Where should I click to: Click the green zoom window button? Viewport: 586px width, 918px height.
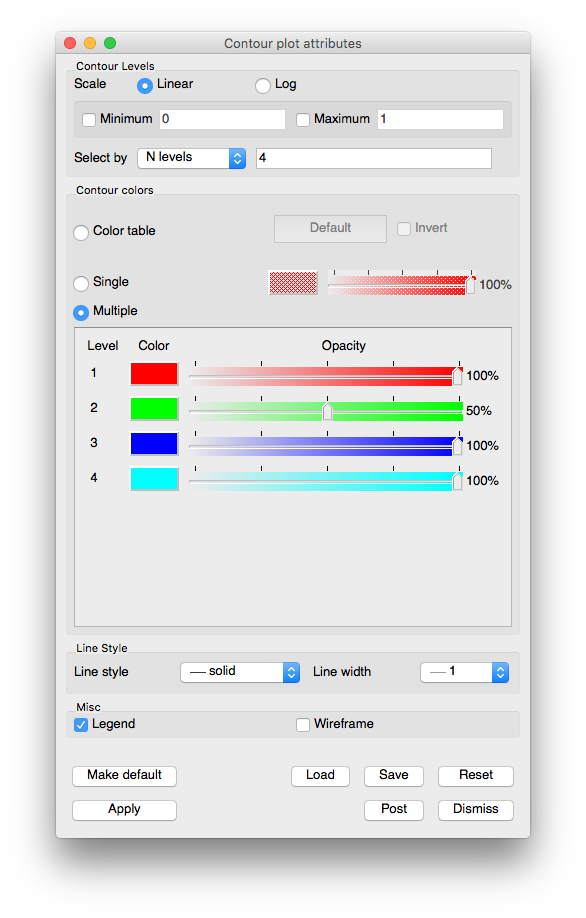click(x=110, y=43)
